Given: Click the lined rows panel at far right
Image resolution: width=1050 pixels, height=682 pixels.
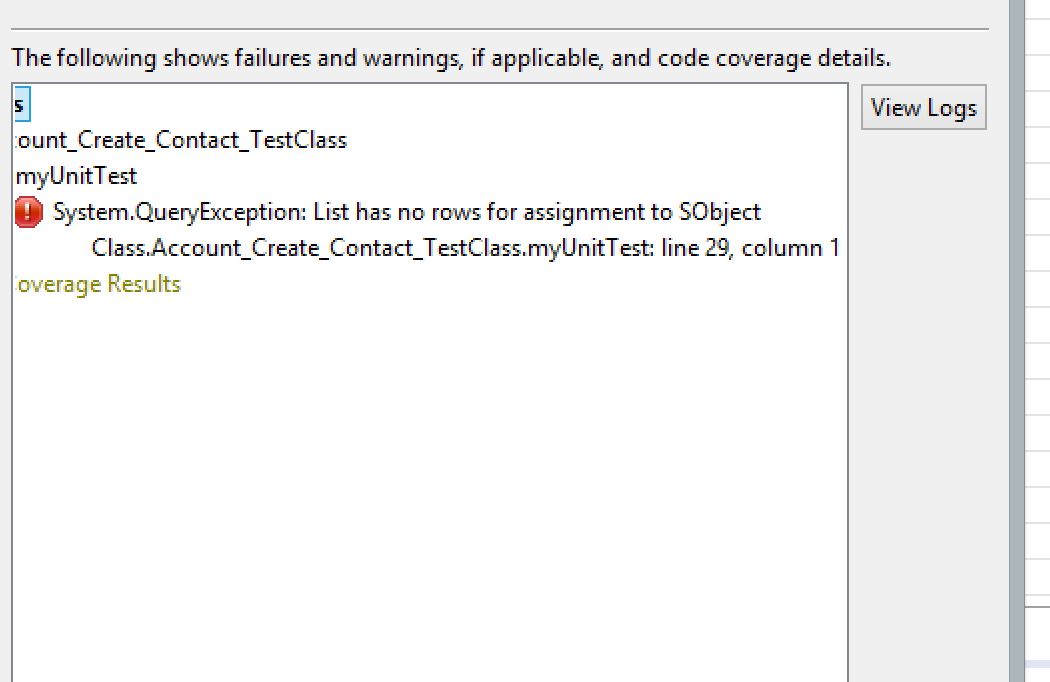Looking at the screenshot, I should pos(1038,300).
